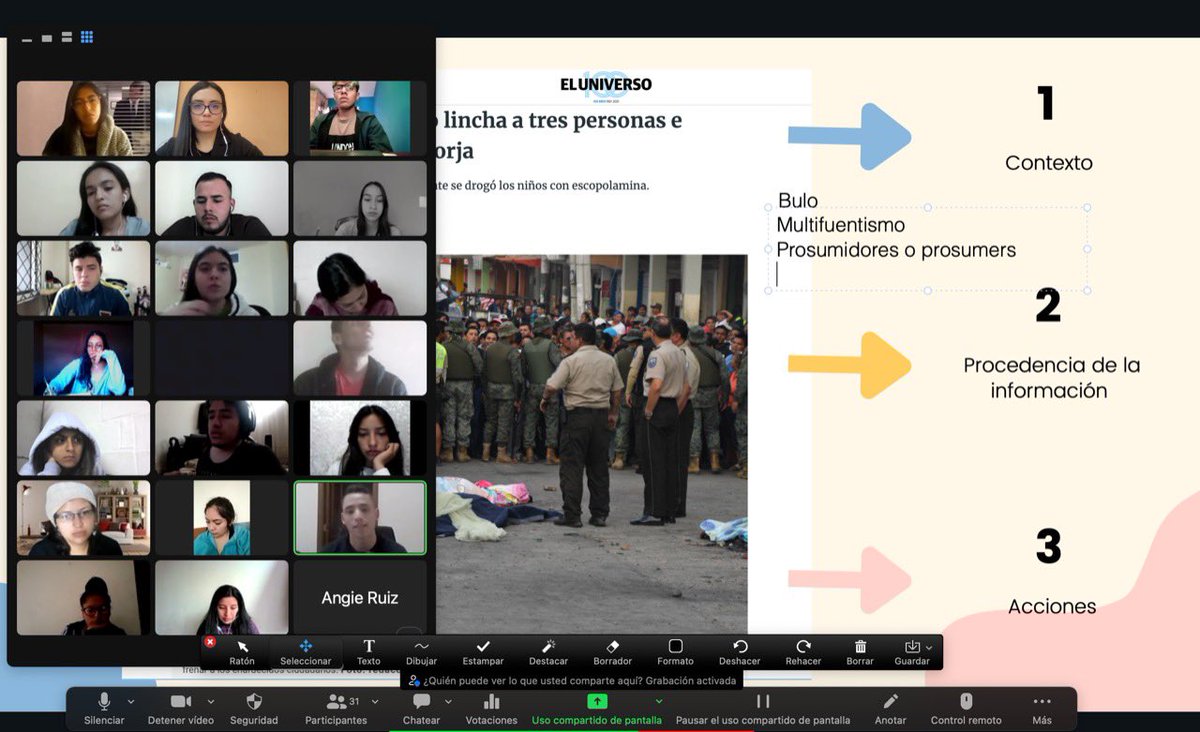Click Uso compartido de pantalla share button

597,708
